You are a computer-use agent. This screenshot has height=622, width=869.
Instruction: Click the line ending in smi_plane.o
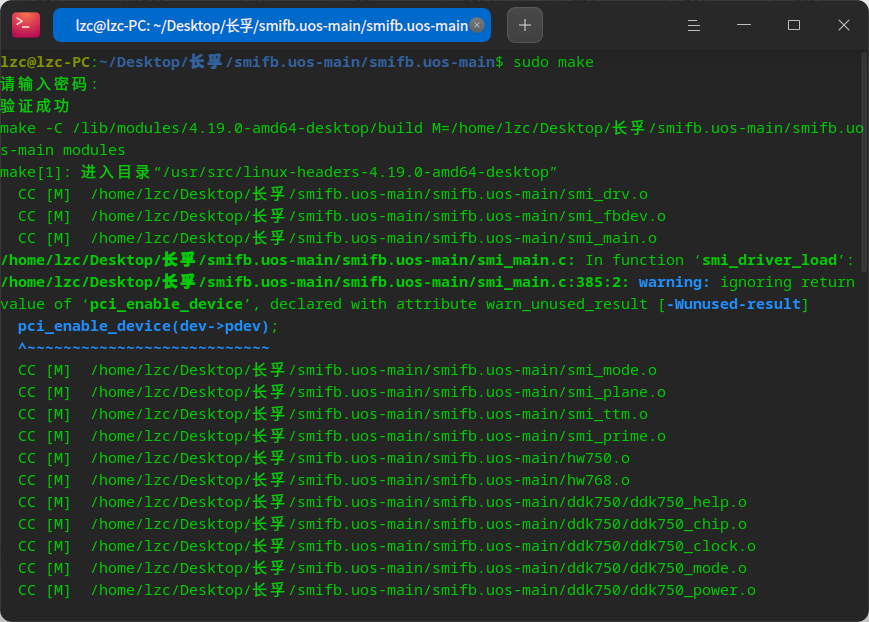[341, 392]
